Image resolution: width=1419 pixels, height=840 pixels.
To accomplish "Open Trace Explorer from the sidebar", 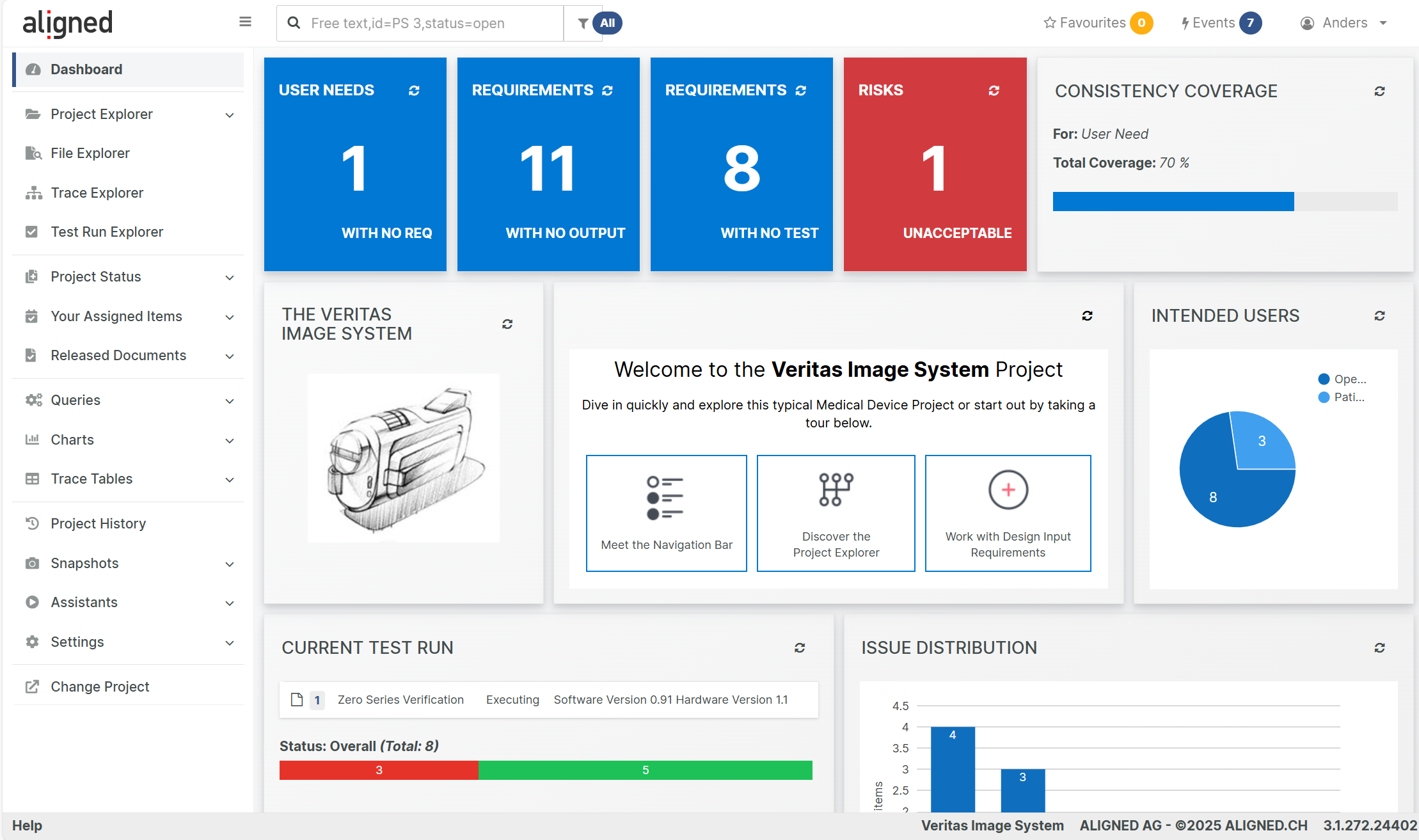I will pos(97,193).
